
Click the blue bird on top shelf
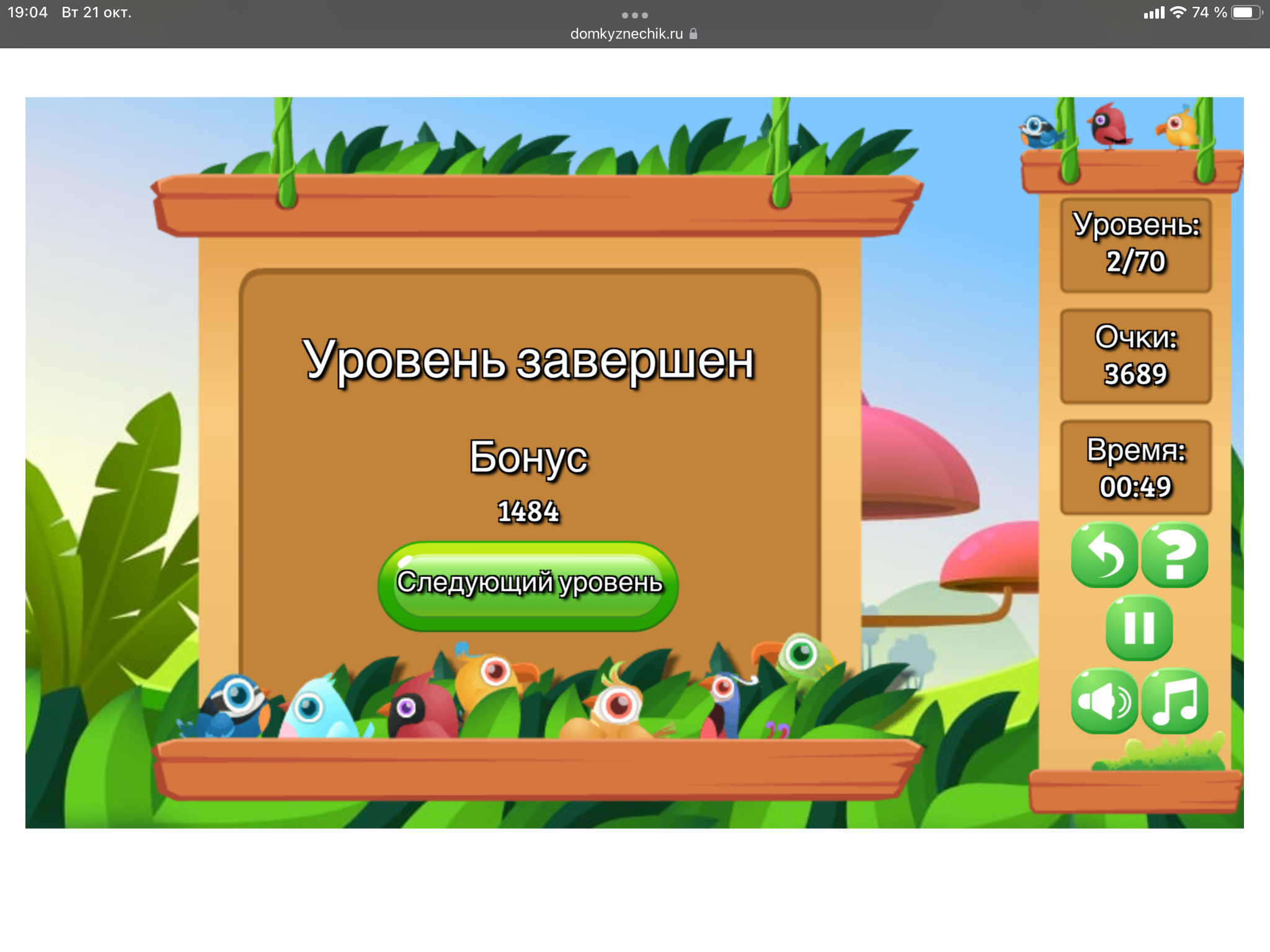point(1039,132)
